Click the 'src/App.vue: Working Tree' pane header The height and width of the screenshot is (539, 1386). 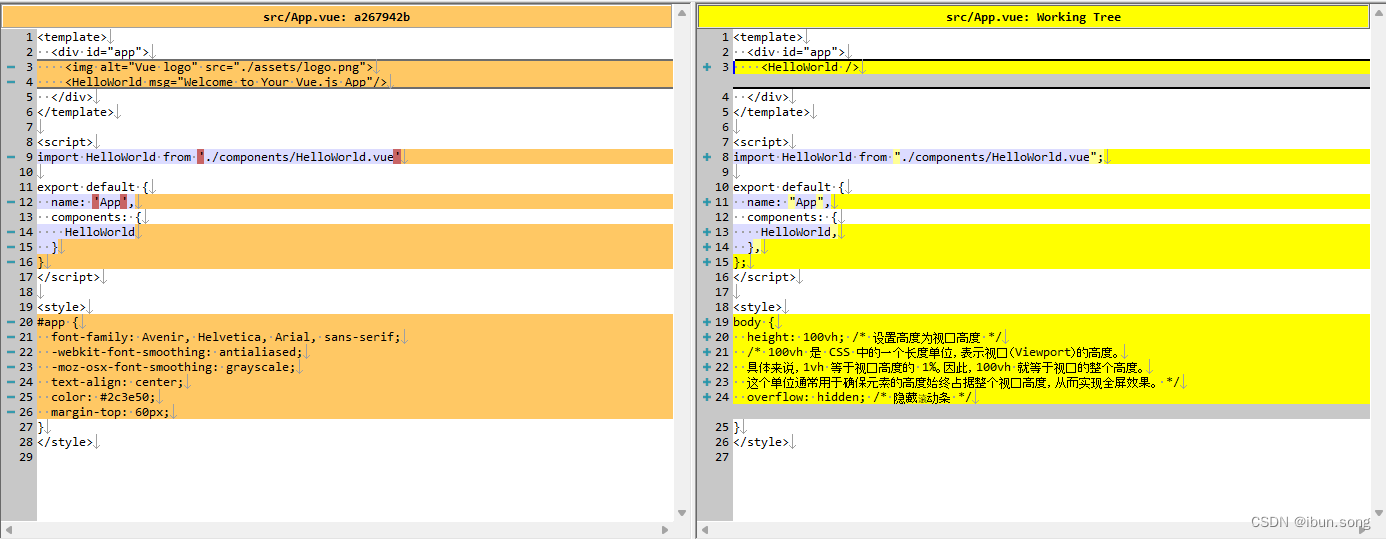1033,17
